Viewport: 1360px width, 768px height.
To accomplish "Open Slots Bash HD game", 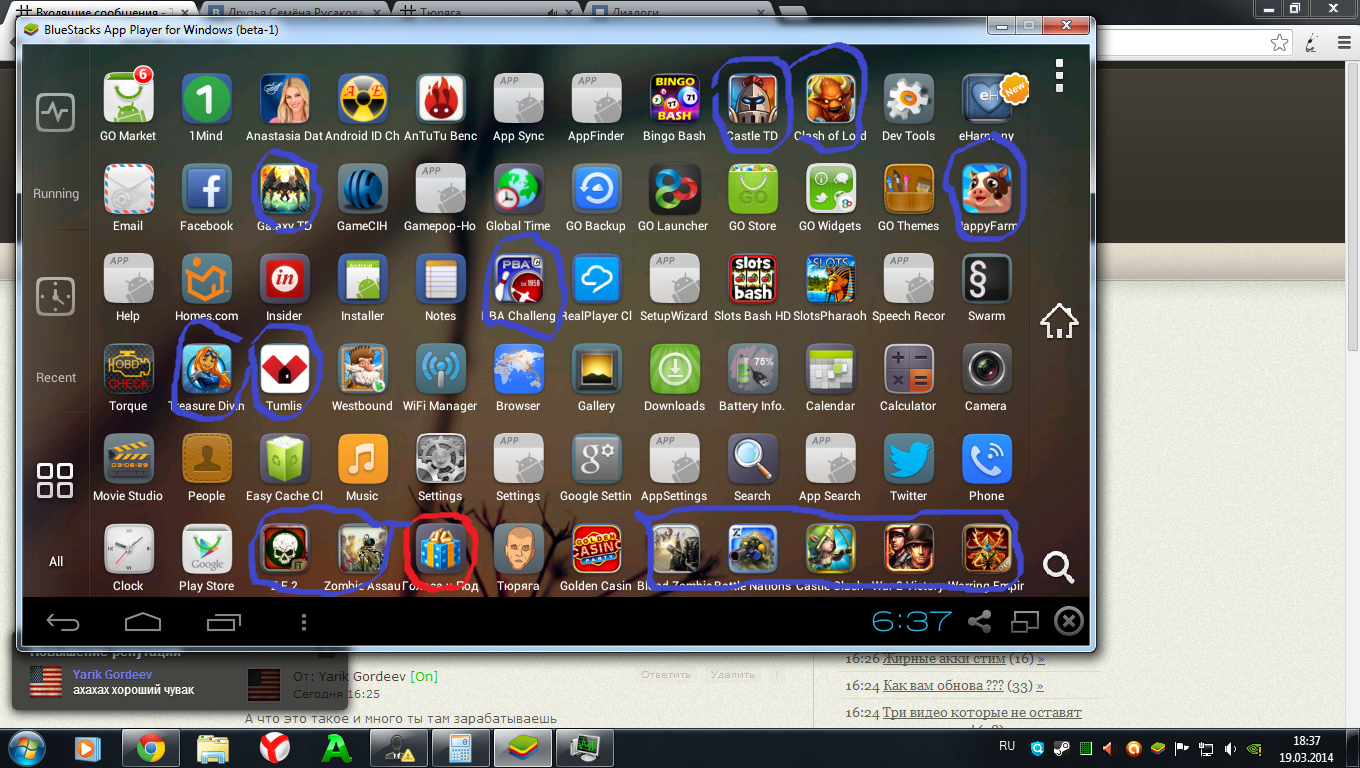I will coord(752,279).
